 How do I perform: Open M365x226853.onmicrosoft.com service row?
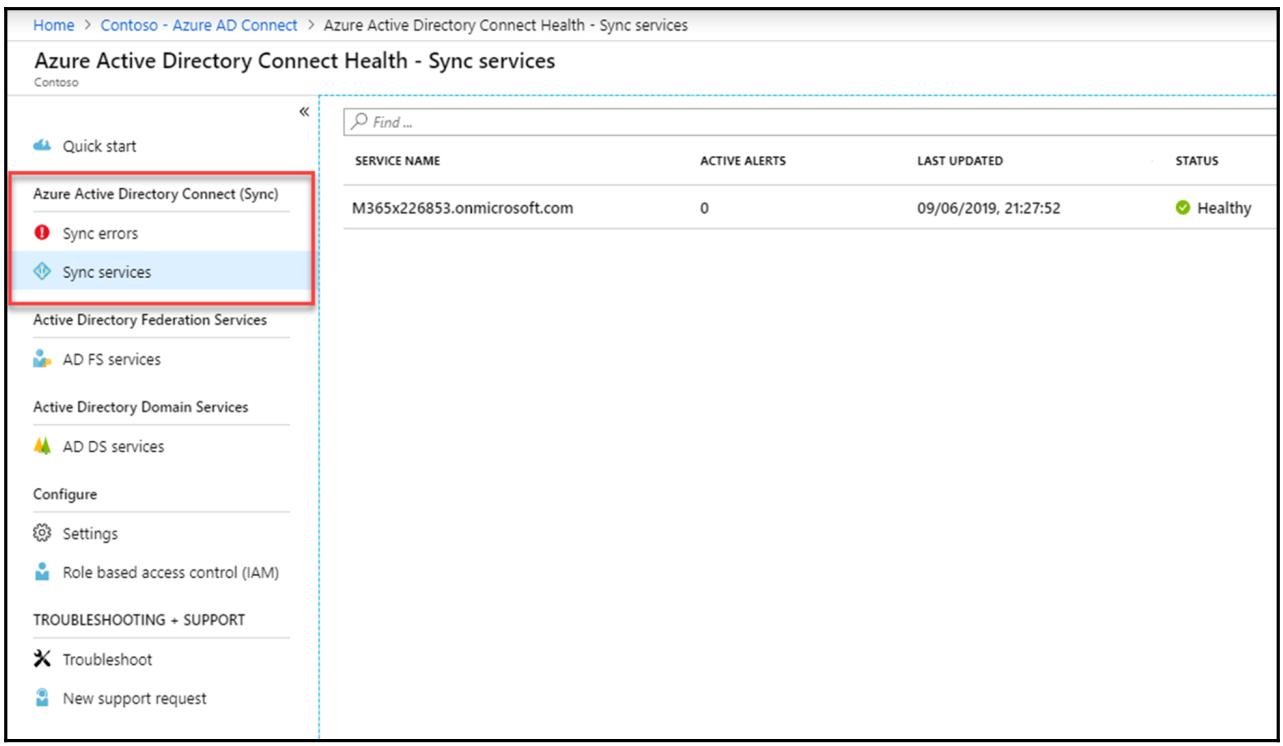tap(463, 209)
